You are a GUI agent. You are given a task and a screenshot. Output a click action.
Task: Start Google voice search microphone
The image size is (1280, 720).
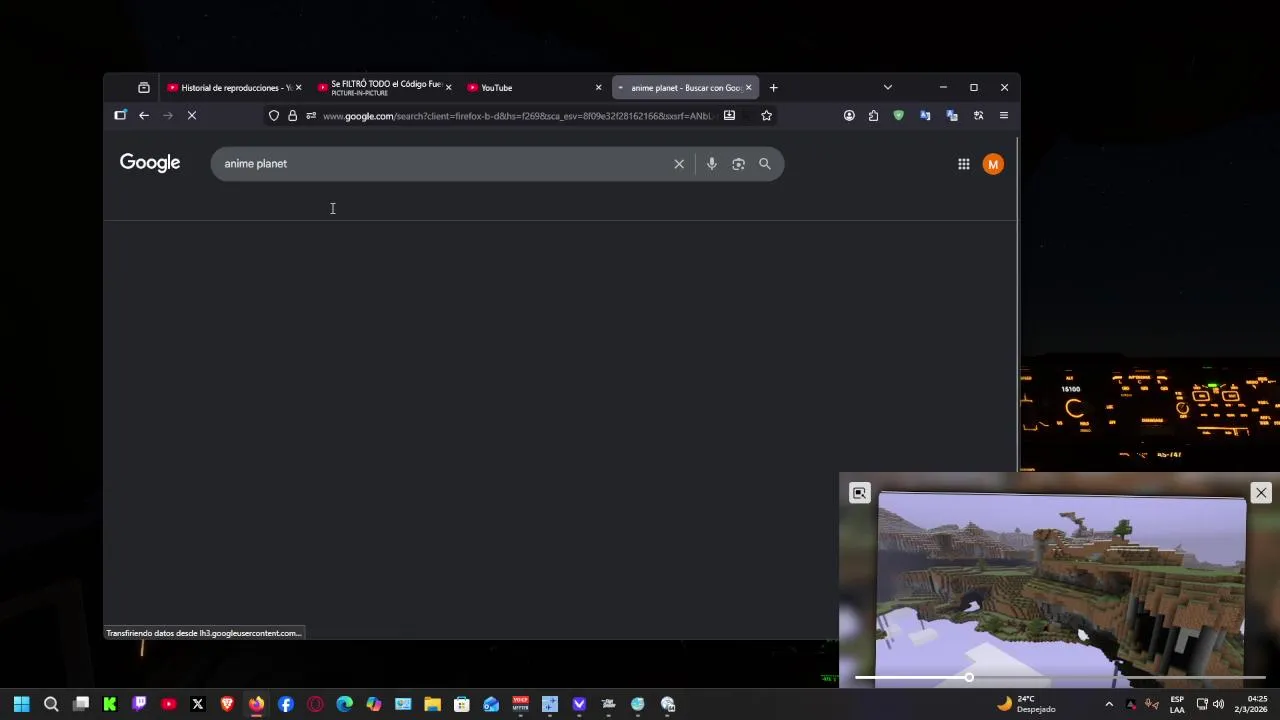click(x=711, y=164)
